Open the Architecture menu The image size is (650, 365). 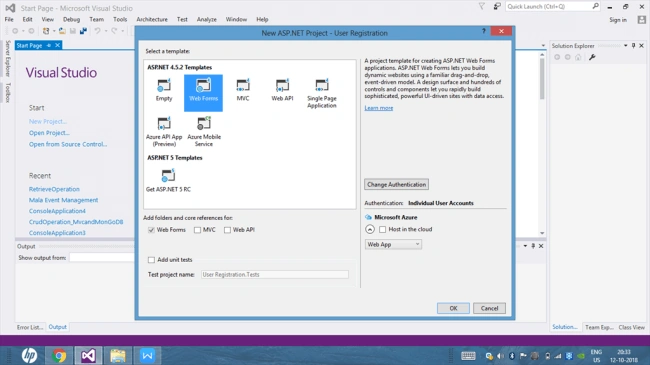coord(152,19)
